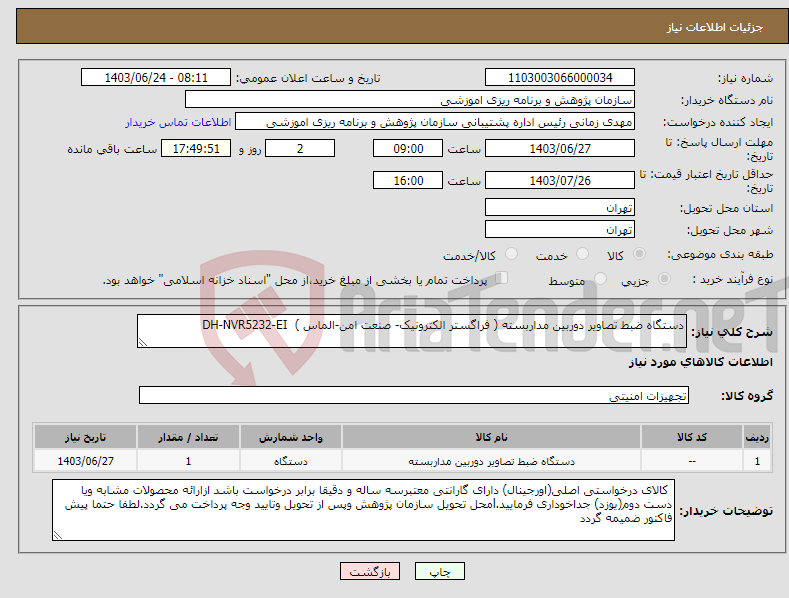Open اطلاعات تماس خریدار link
Image resolution: width=789 pixels, height=598 pixels.
coord(178,122)
